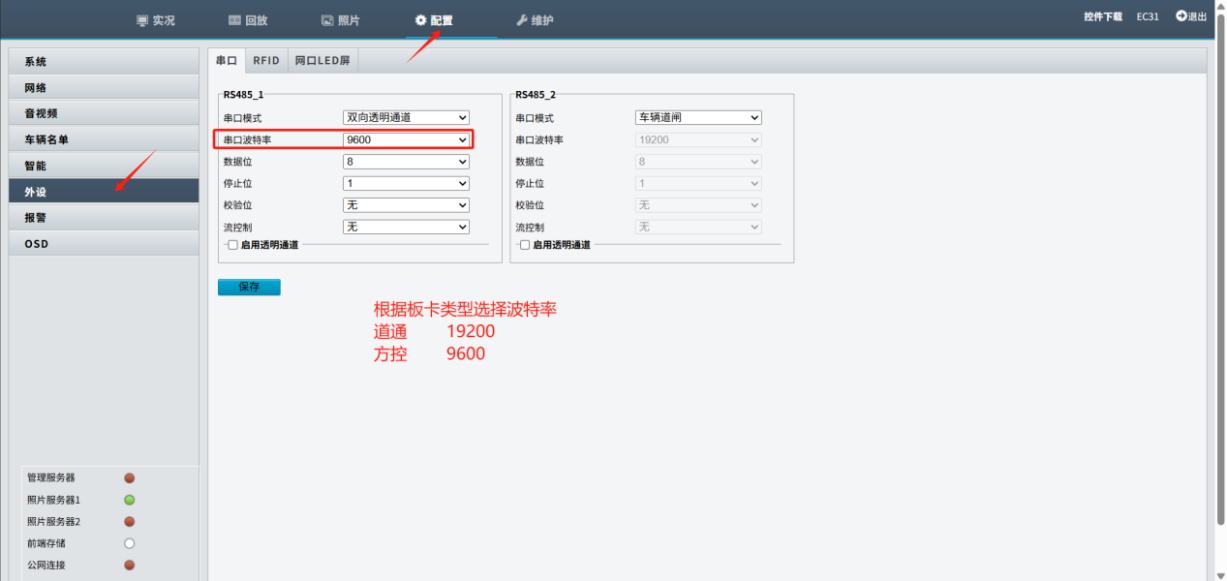Click the RS485_1 group title

pos(243,95)
